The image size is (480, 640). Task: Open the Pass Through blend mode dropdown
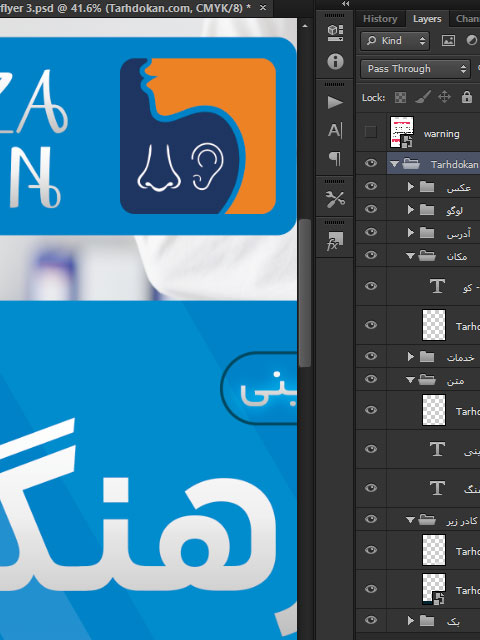coord(415,69)
